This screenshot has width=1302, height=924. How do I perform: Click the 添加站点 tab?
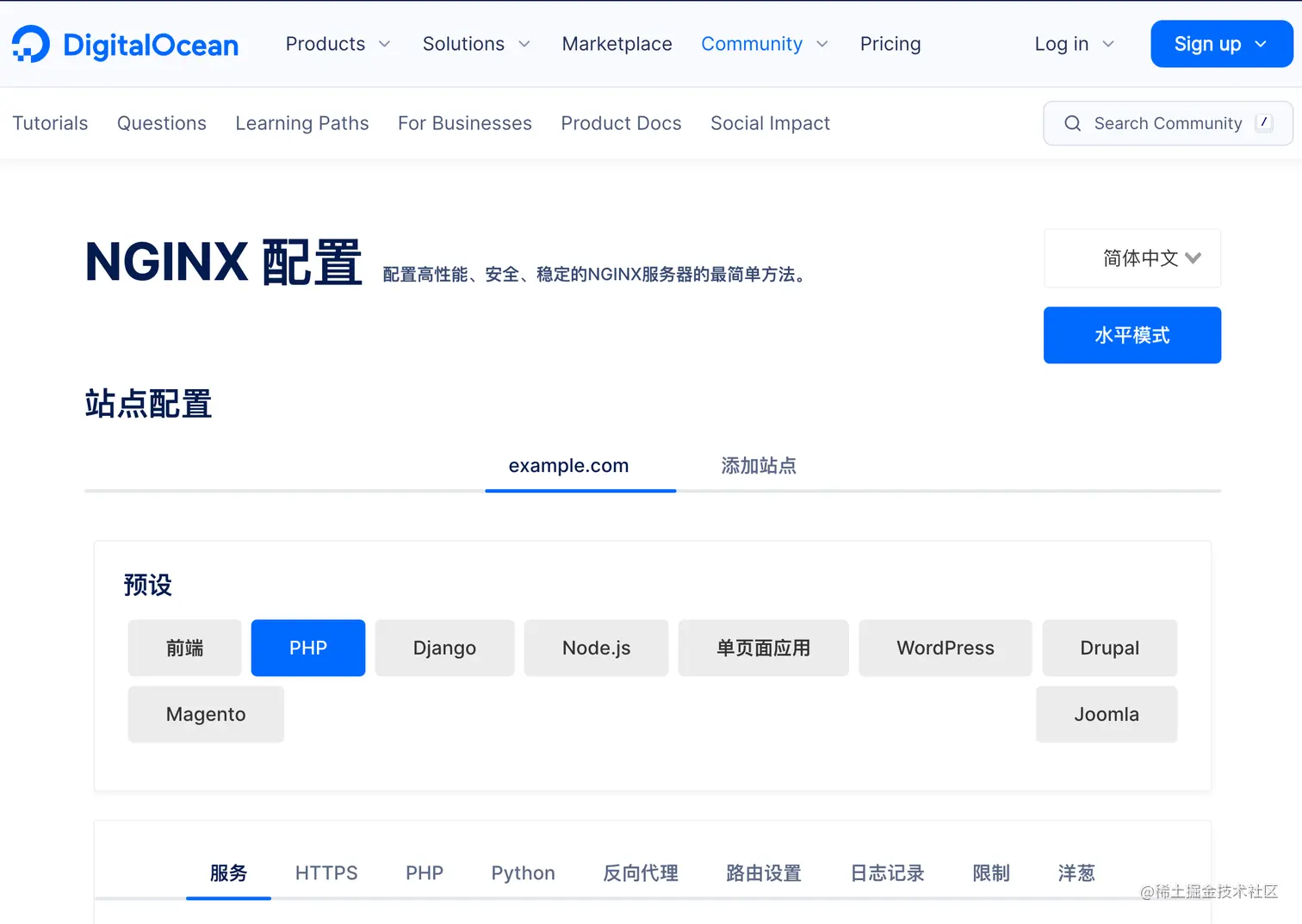tap(759, 466)
